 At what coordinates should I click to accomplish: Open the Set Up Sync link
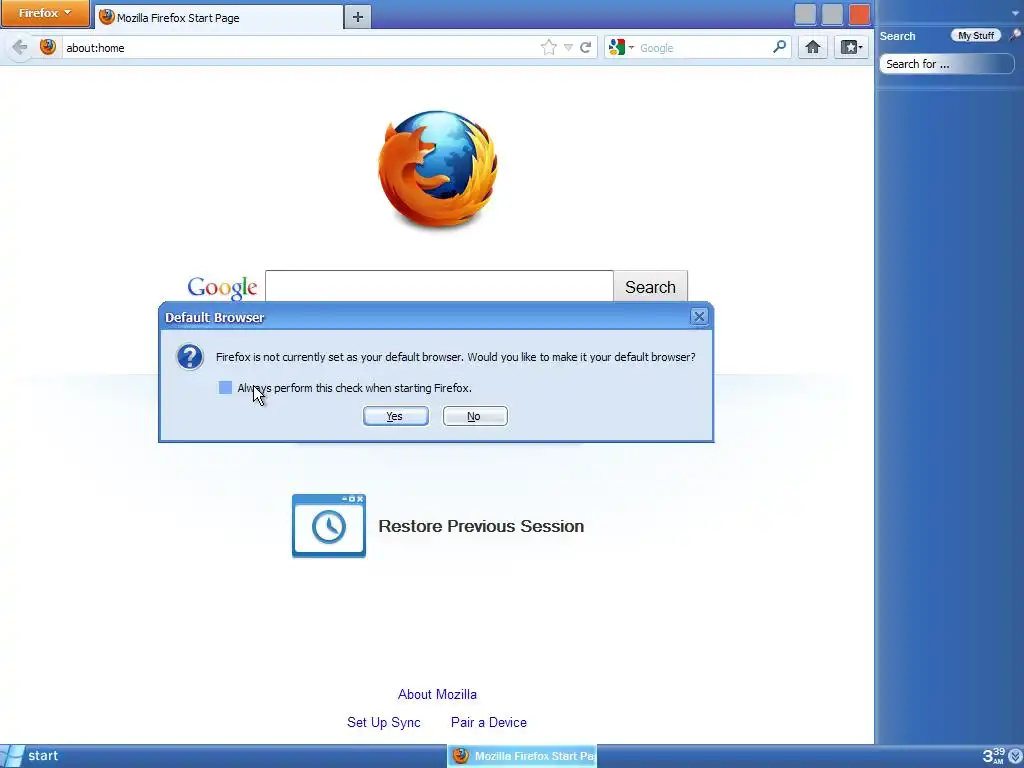383,722
